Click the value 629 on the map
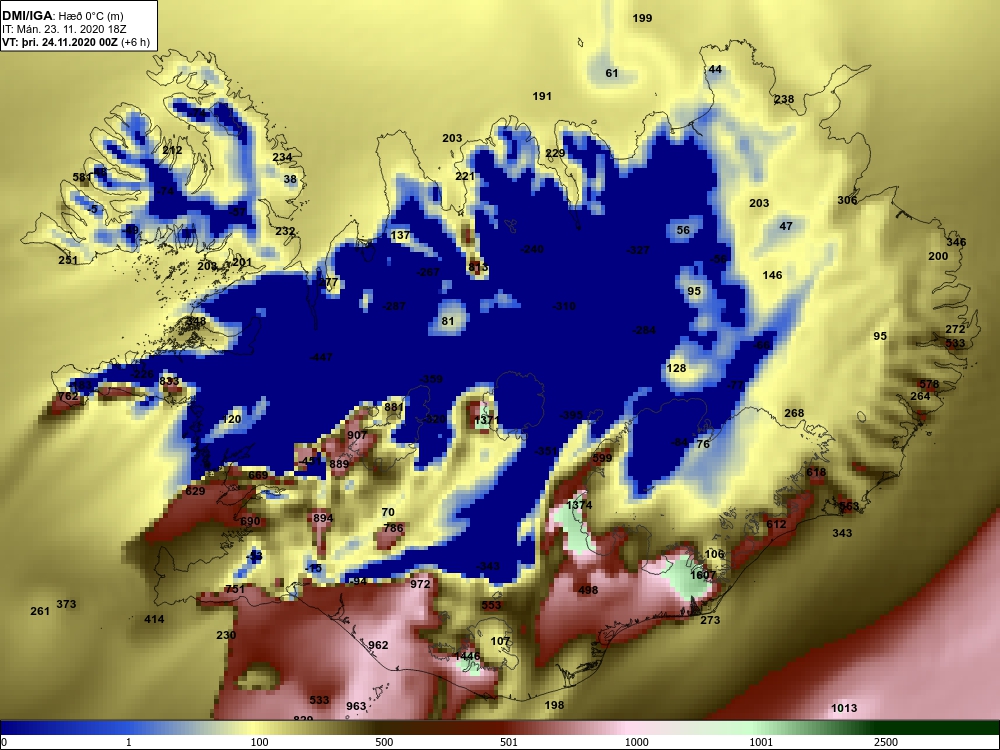 pyautogui.click(x=195, y=490)
